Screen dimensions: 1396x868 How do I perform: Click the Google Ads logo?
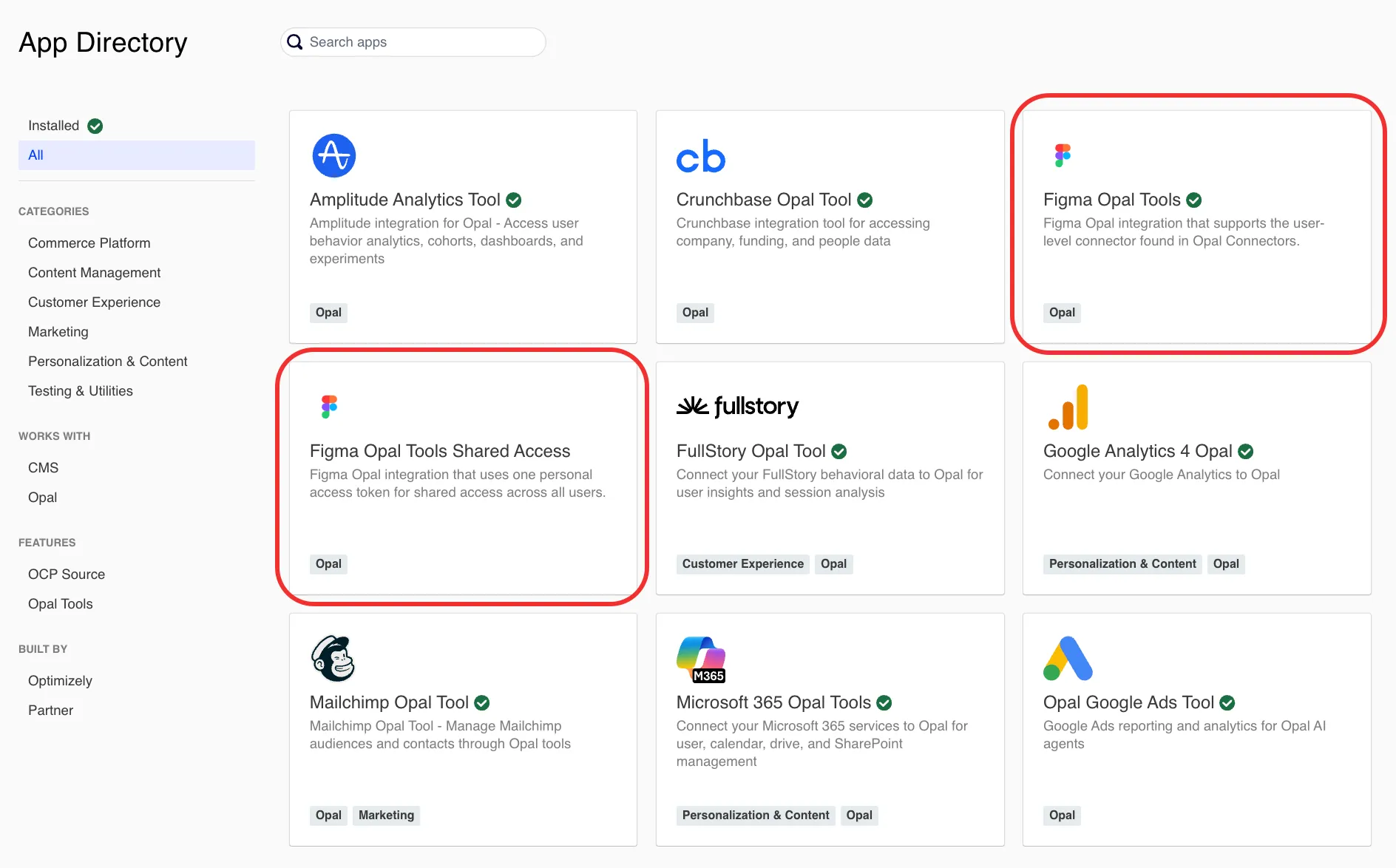(1068, 658)
